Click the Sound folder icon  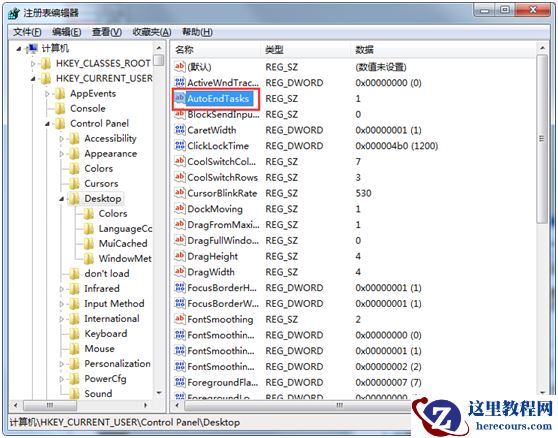point(74,394)
